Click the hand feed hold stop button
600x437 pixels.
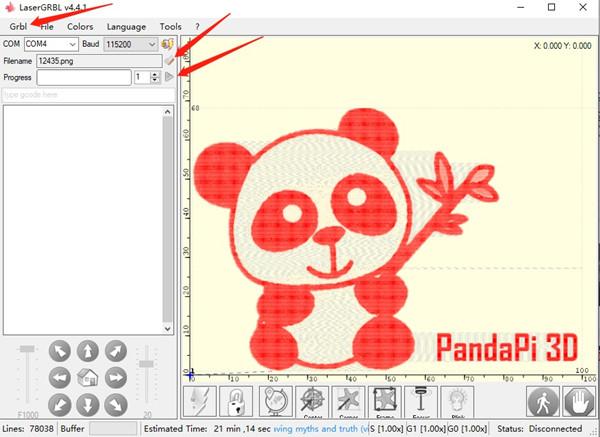coord(579,401)
